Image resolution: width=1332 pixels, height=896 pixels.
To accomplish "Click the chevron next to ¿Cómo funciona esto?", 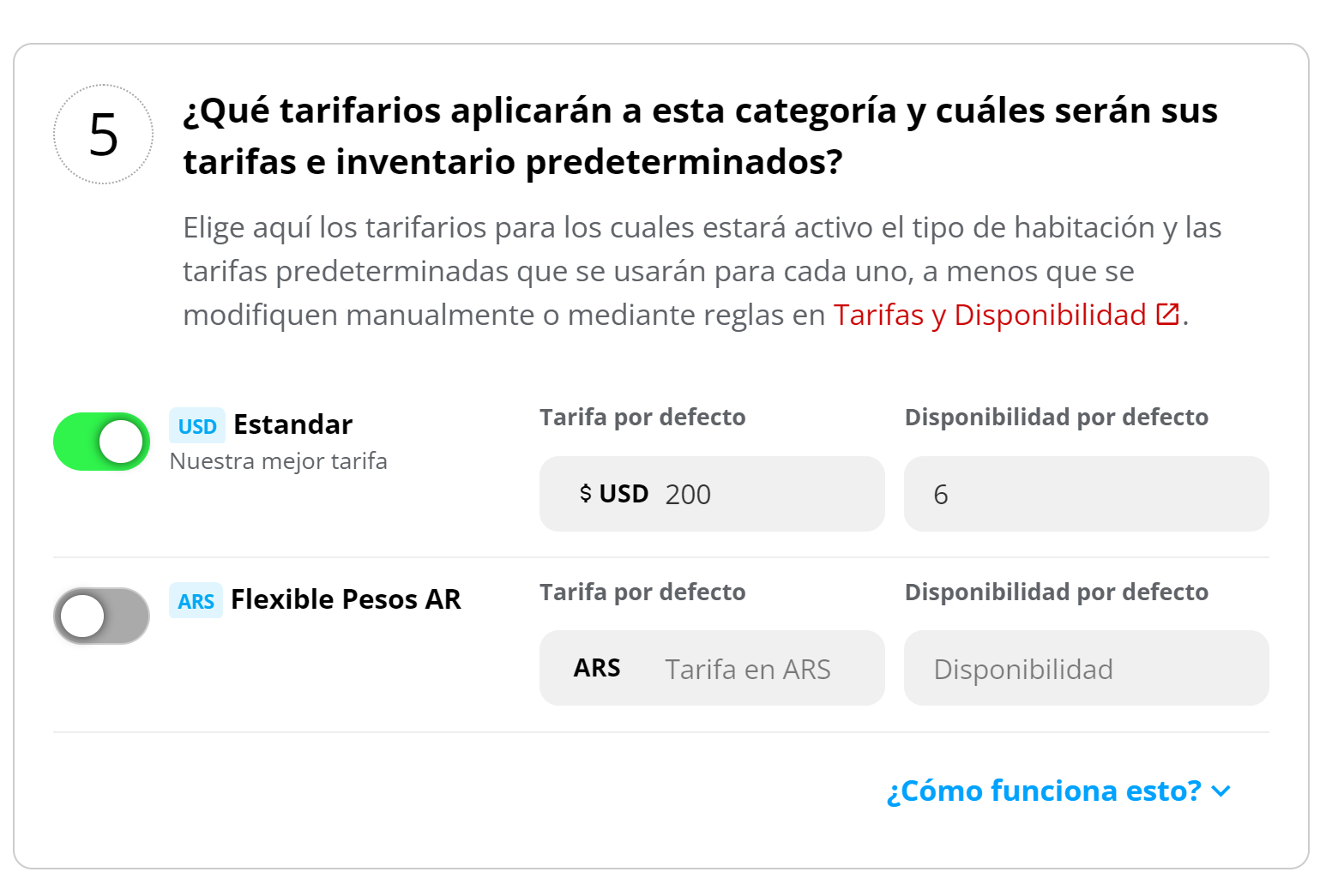I will [1221, 791].
